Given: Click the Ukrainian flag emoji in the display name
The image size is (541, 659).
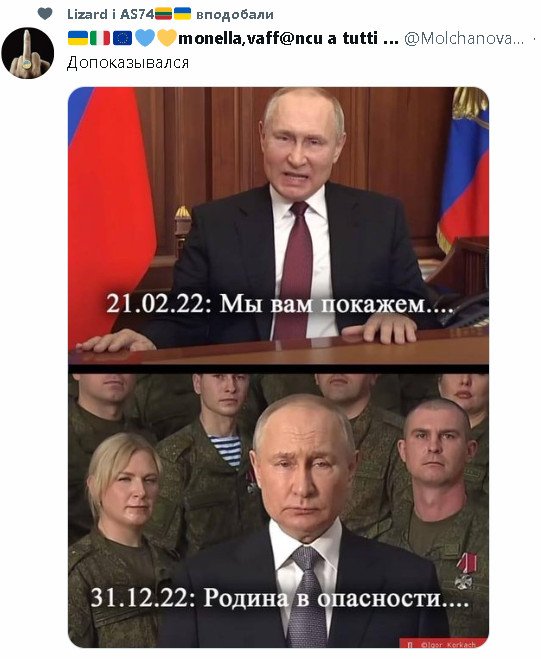Looking at the screenshot, I should [78, 38].
